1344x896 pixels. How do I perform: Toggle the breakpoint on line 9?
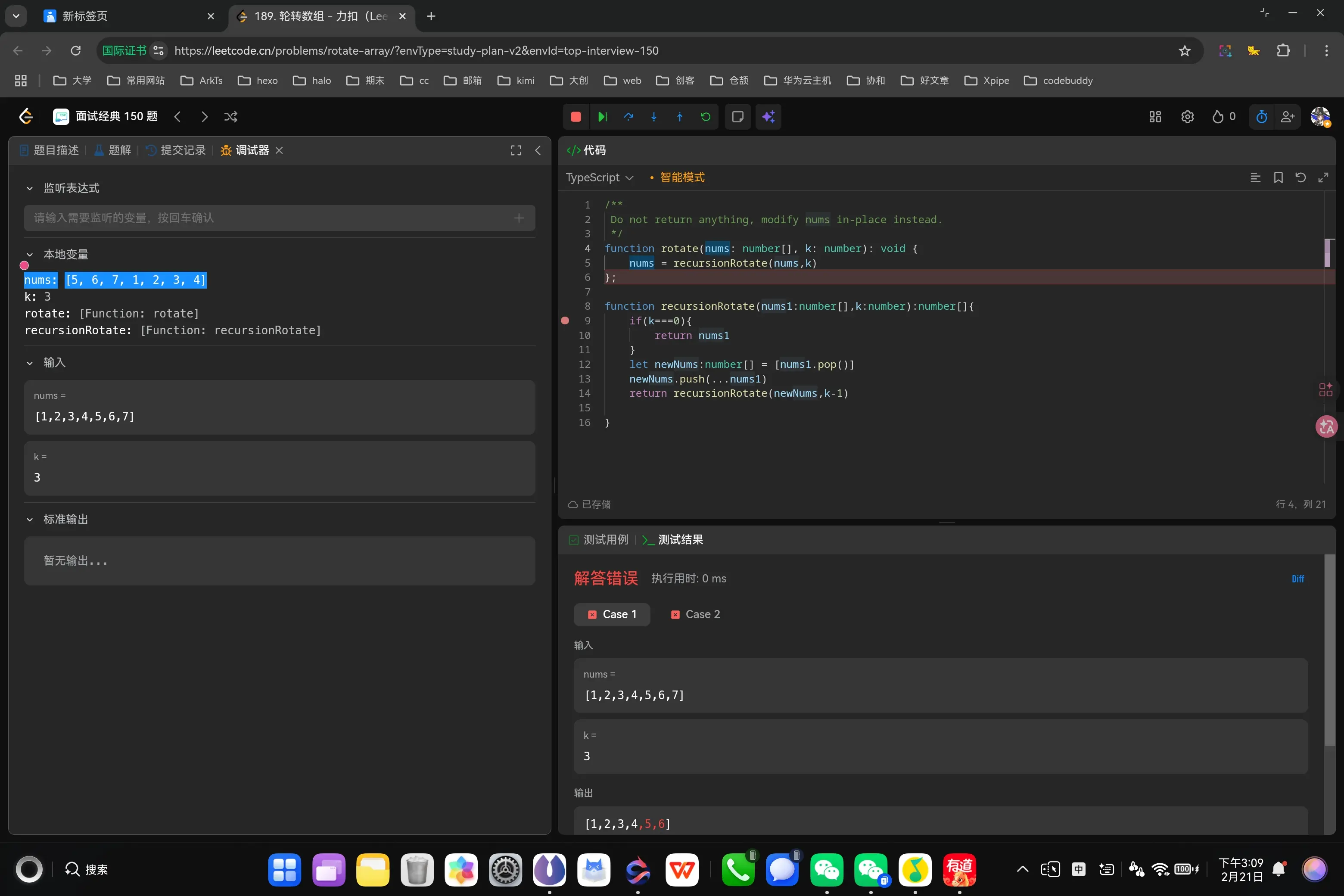coord(565,320)
